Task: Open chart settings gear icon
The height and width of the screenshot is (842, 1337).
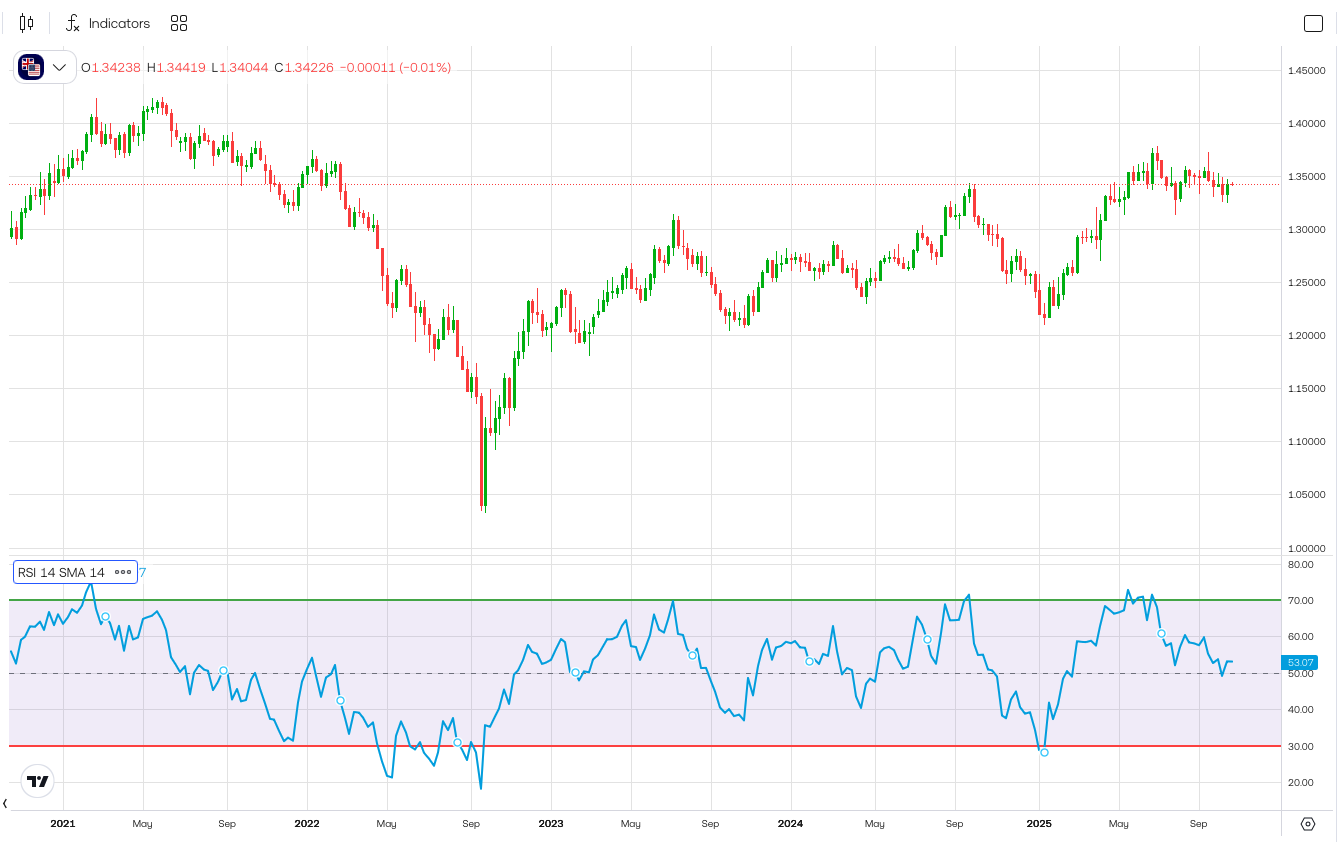Action: click(x=1308, y=824)
